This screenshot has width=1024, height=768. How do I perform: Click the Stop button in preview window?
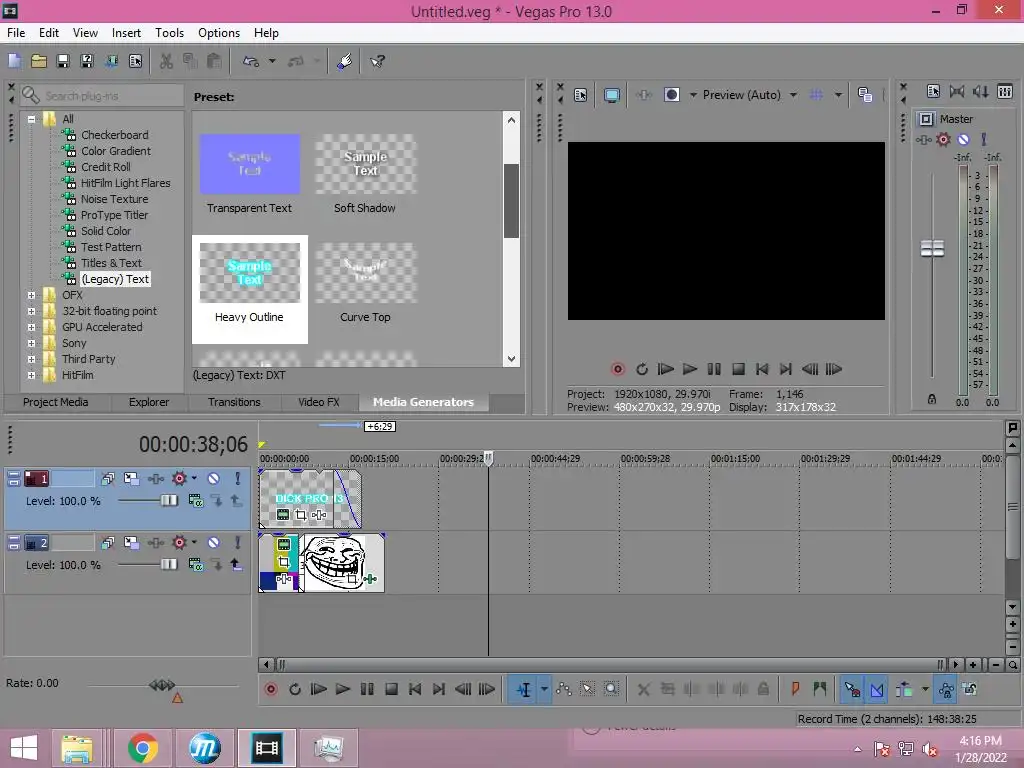click(738, 369)
